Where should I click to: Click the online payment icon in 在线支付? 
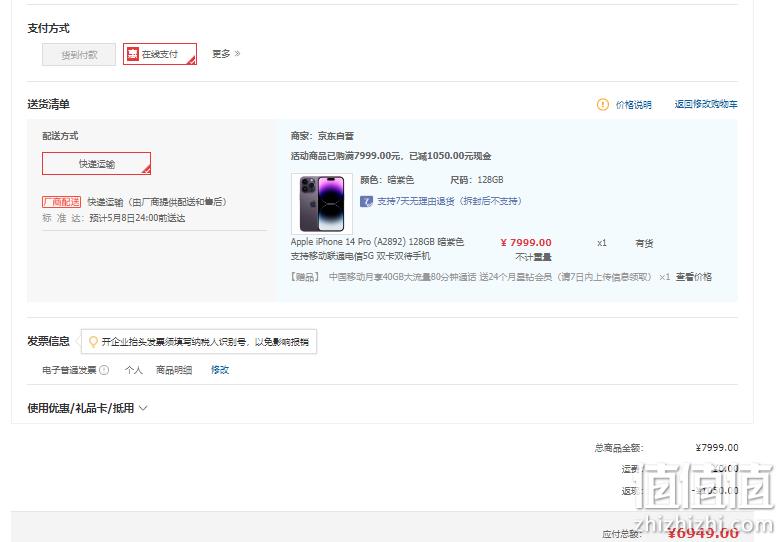point(132,54)
